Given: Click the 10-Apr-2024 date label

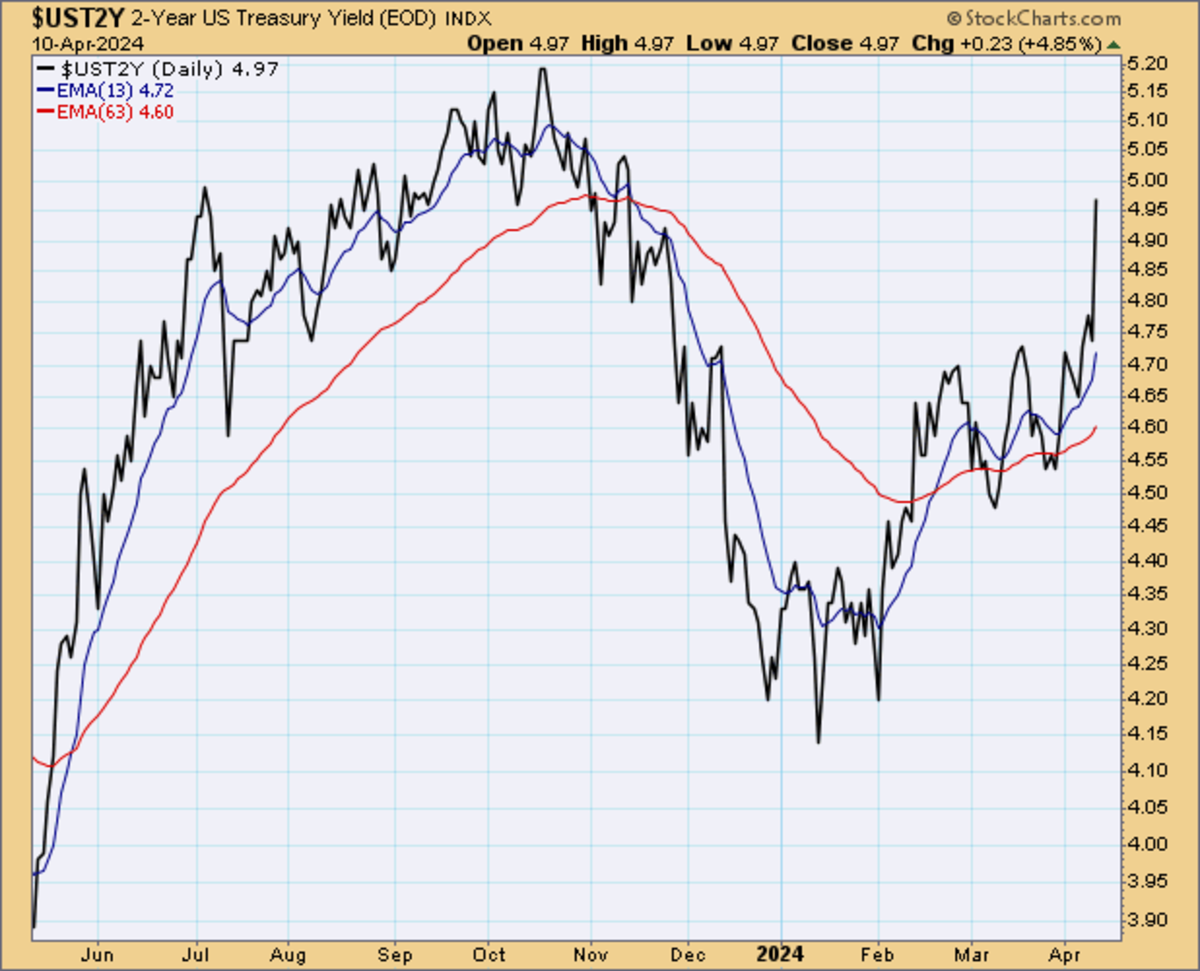Looking at the screenshot, I should (x=74, y=44).
